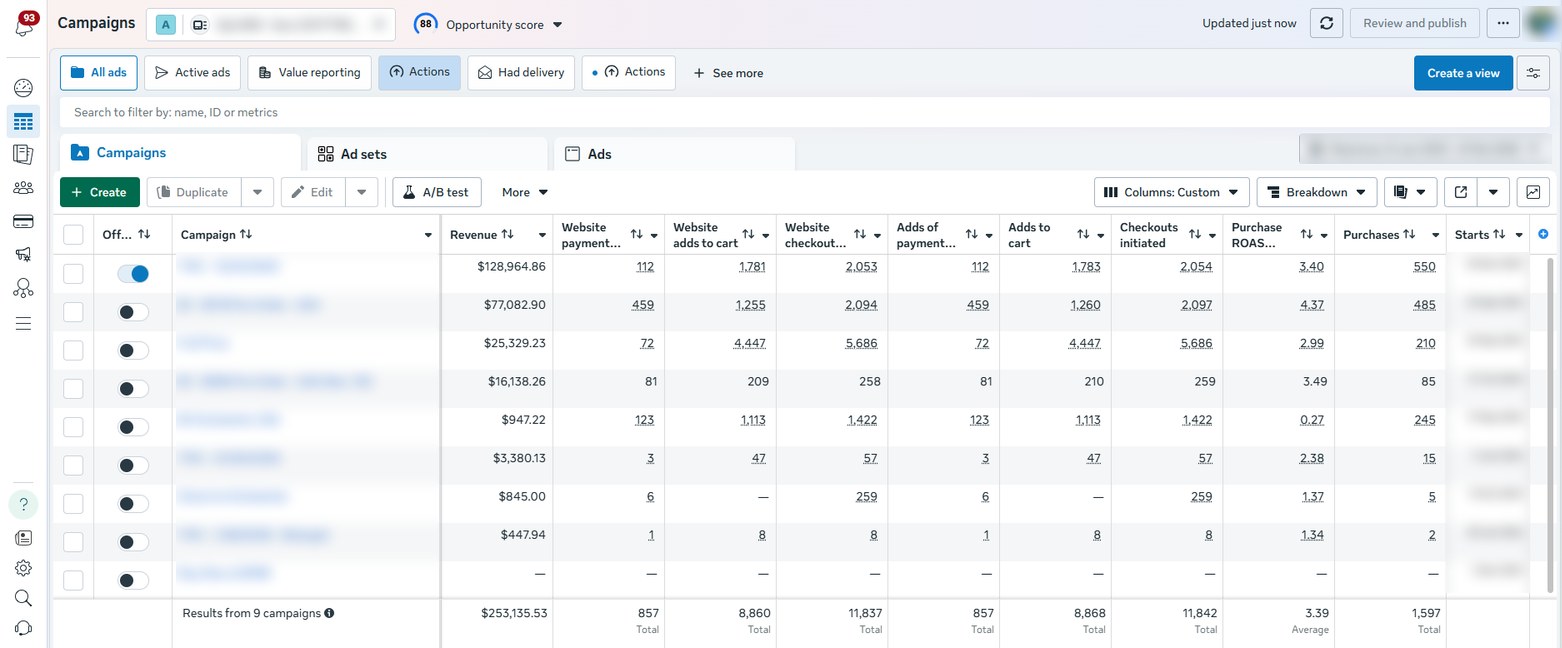
Task: Click the blue plus add column icon
Action: pyautogui.click(x=1543, y=234)
